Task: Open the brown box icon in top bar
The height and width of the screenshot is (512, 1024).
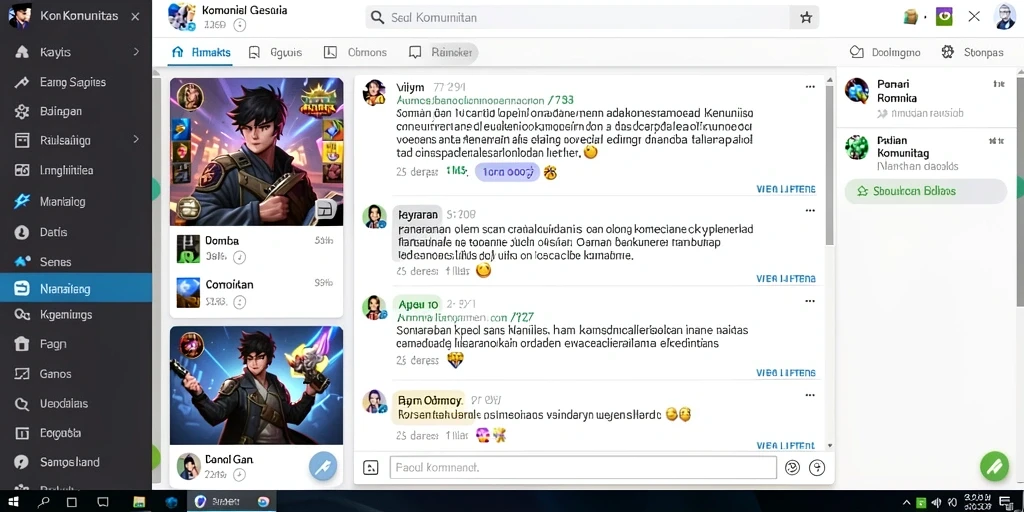Action: [911, 17]
